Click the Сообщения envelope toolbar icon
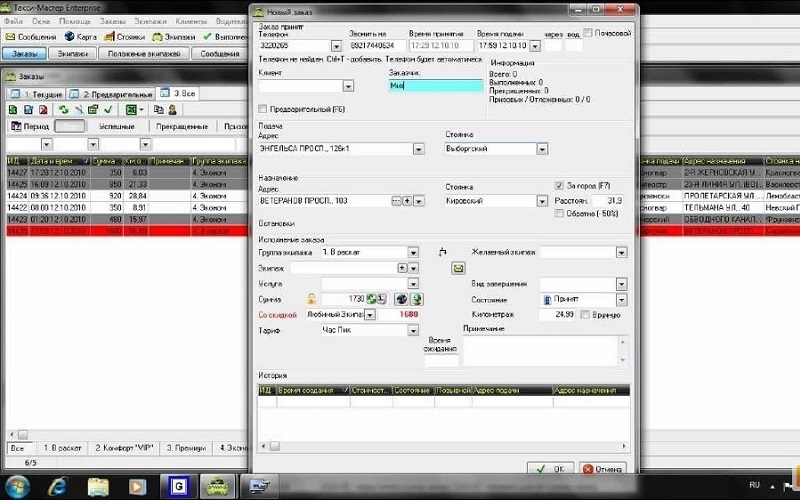 (10, 37)
